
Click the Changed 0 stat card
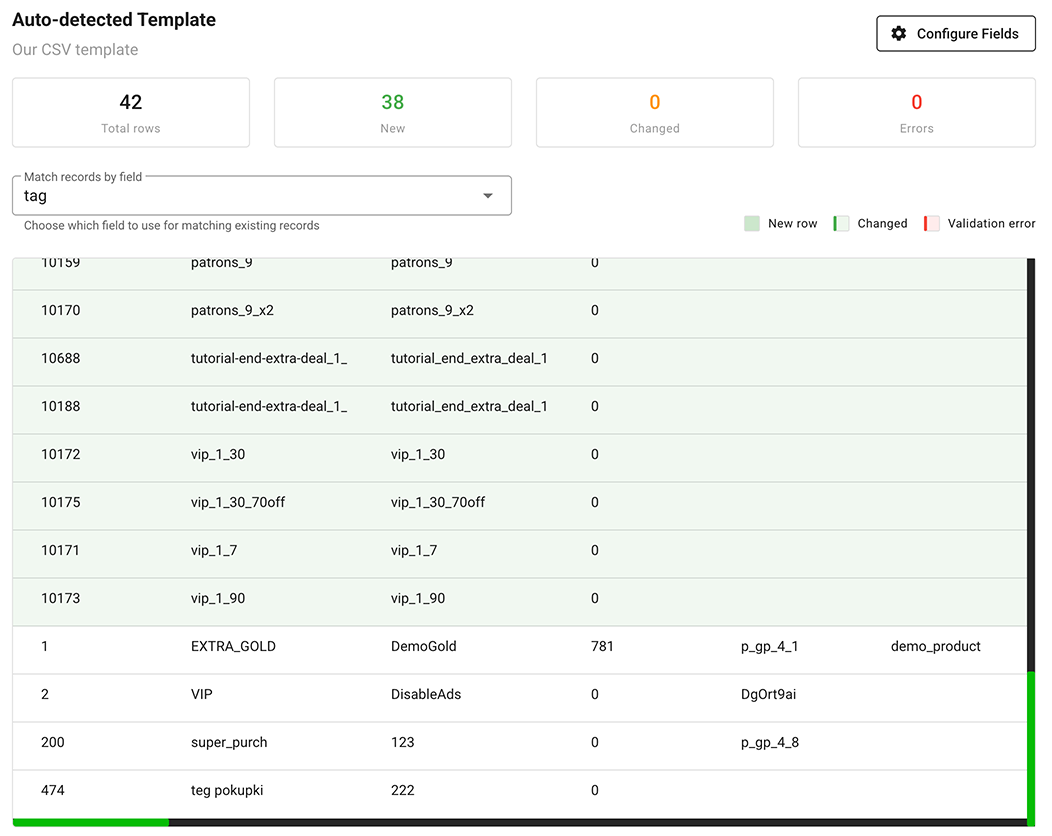coord(655,113)
